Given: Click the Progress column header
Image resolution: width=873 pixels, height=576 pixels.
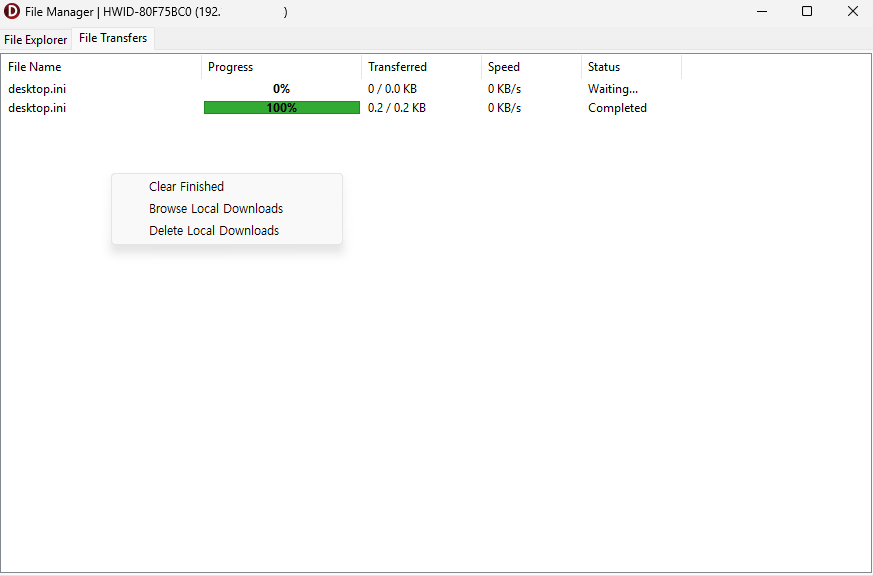Looking at the screenshot, I should coord(281,67).
